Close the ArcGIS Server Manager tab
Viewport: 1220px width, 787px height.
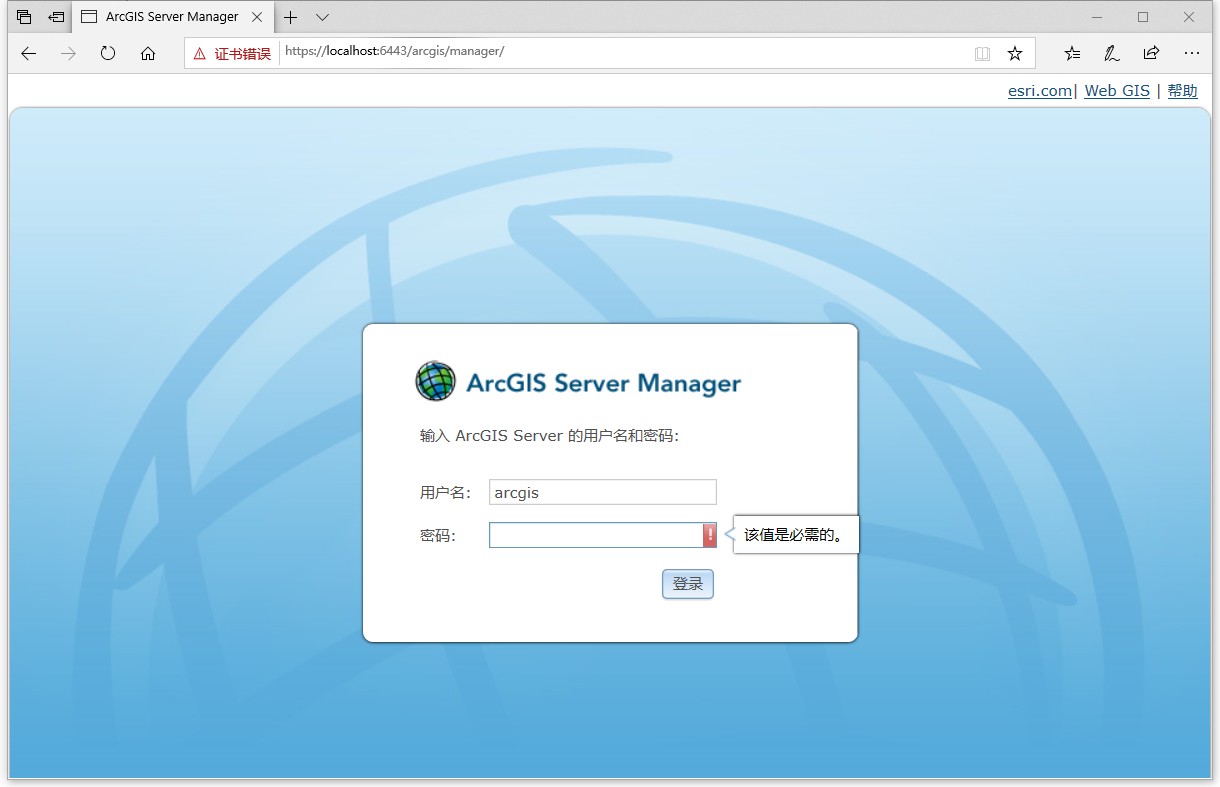(257, 17)
